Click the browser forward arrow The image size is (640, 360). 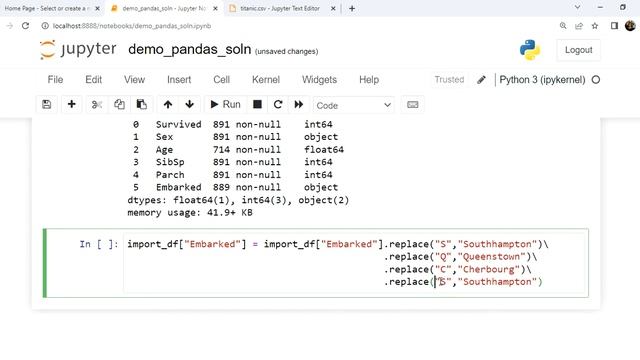[9, 26]
